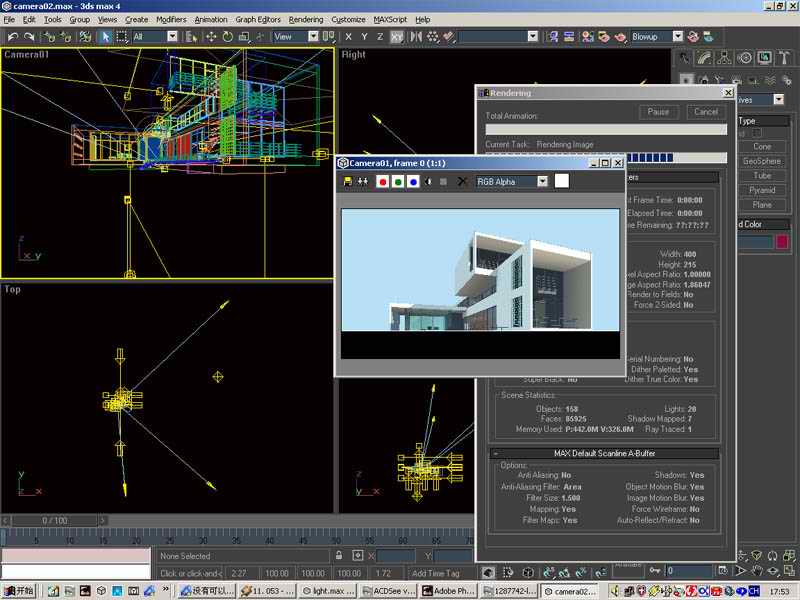Click the Save Bitmap disk icon
The width and height of the screenshot is (800, 600).
coord(348,182)
